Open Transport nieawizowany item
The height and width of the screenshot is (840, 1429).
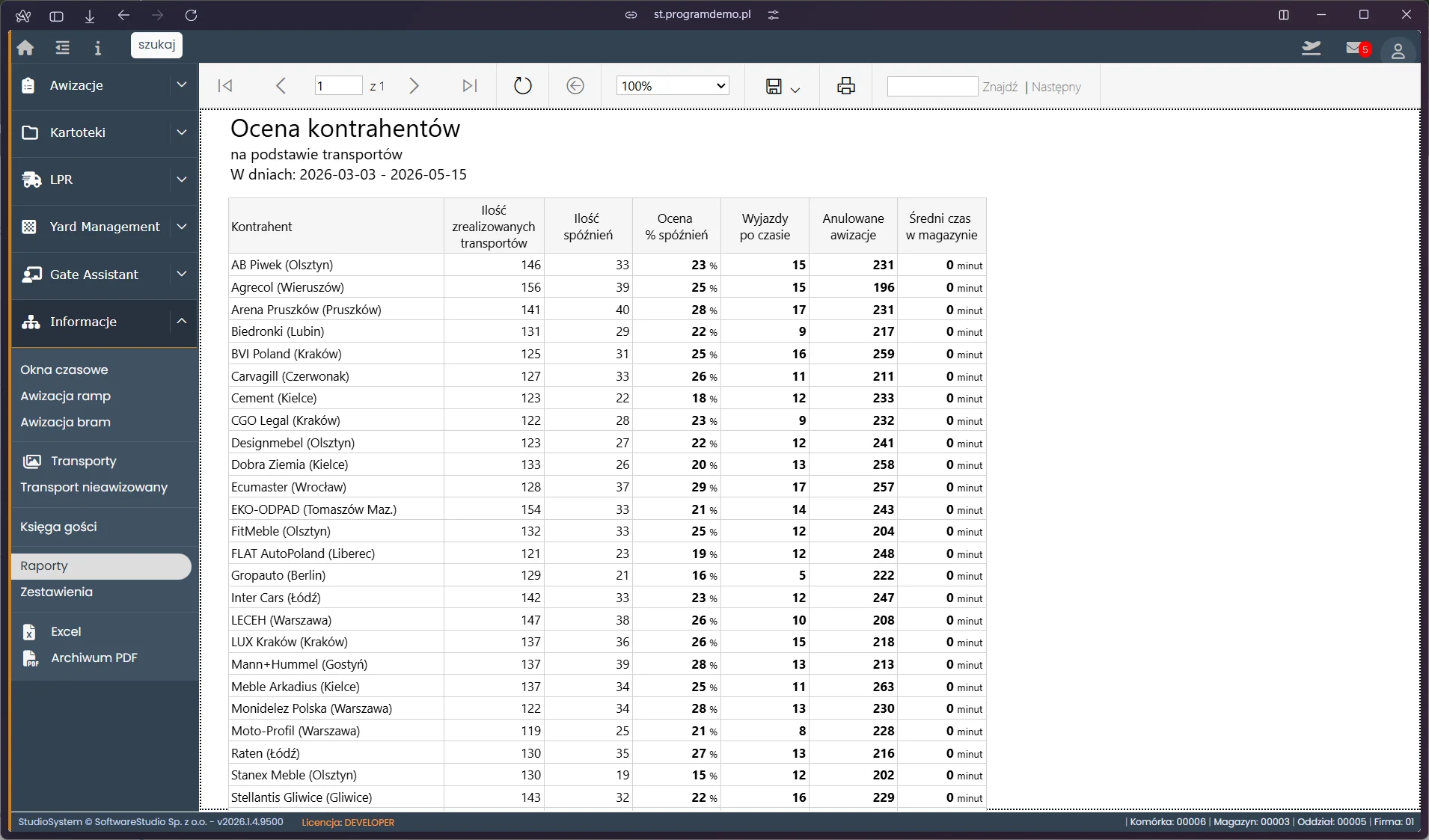(94, 487)
